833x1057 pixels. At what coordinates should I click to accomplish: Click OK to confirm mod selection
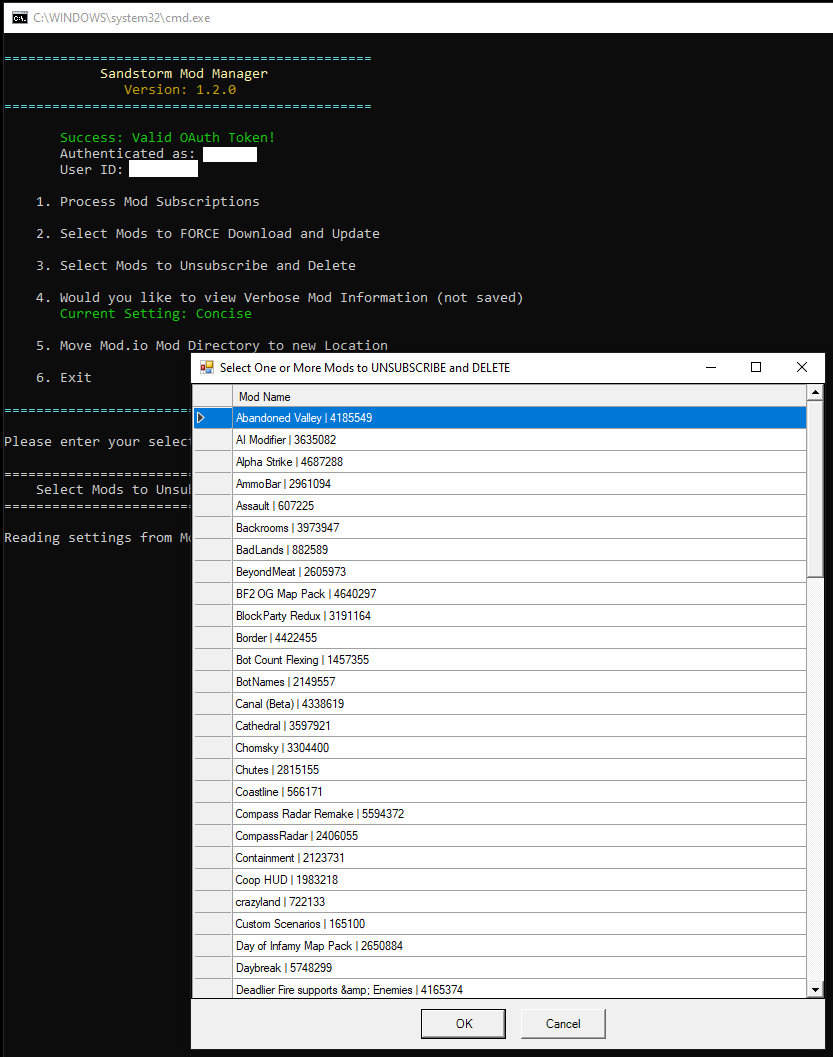pyautogui.click(x=463, y=1023)
